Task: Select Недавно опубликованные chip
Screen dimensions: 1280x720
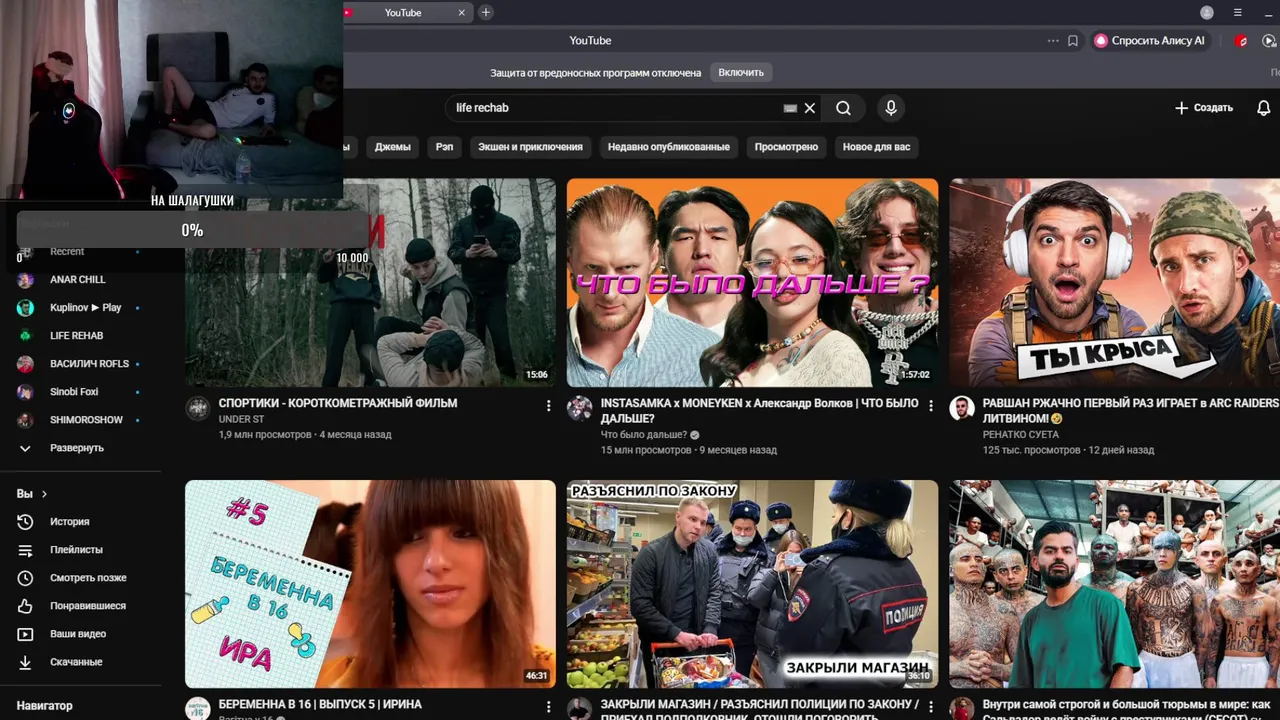Action: (669, 147)
